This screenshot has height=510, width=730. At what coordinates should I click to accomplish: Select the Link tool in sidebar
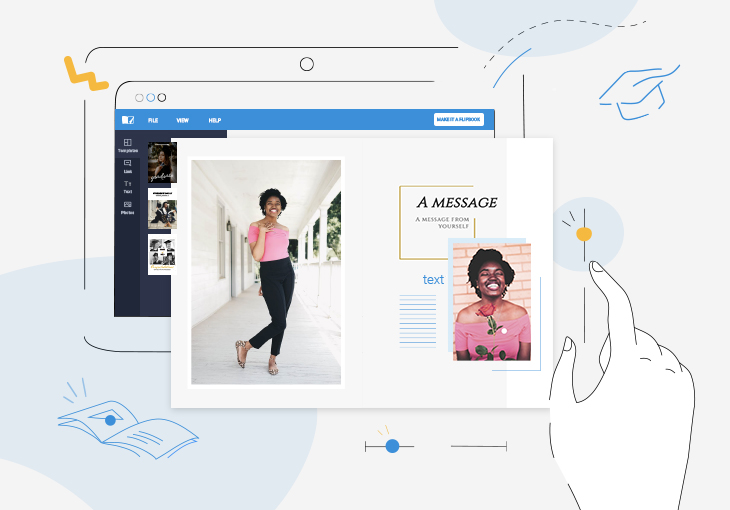click(x=128, y=166)
